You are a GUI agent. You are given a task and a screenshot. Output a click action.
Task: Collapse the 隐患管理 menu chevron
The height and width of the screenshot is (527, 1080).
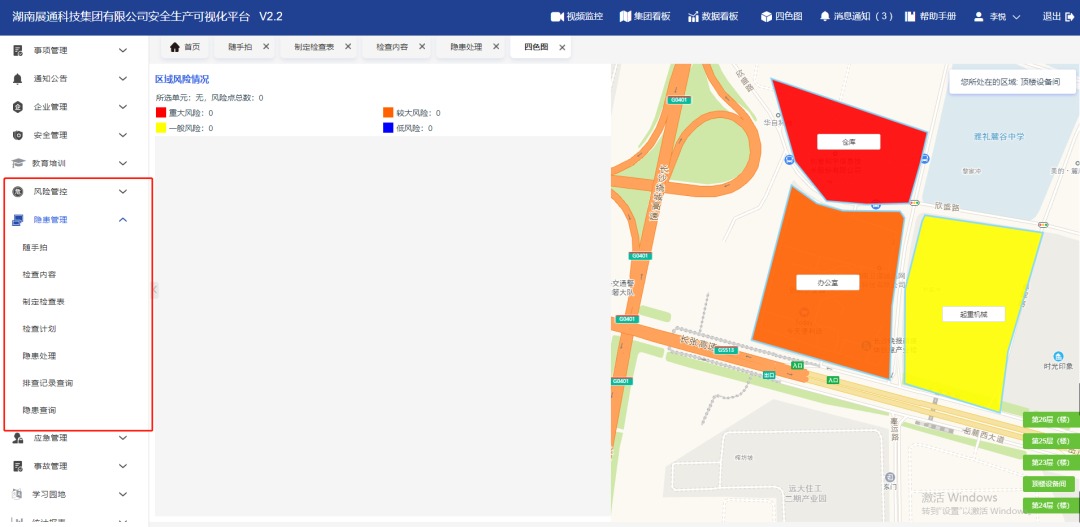tap(123, 220)
